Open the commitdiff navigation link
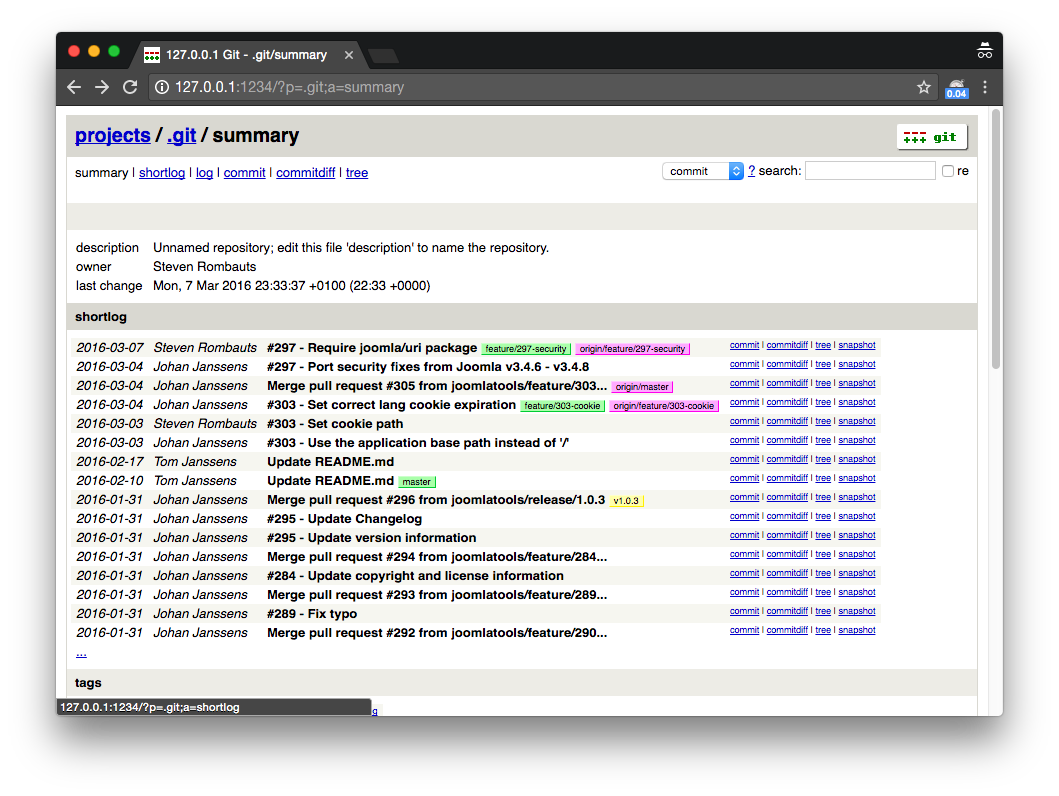Screen dimensions: 1059x796 305,173
